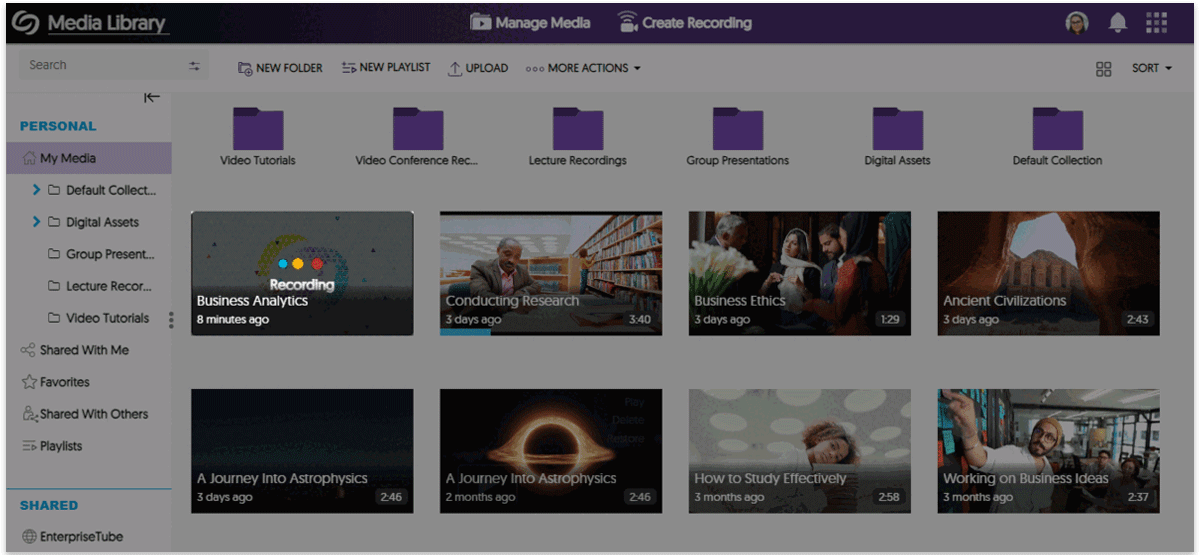
Task: Open the Business Ethics video thumbnail
Action: point(800,273)
